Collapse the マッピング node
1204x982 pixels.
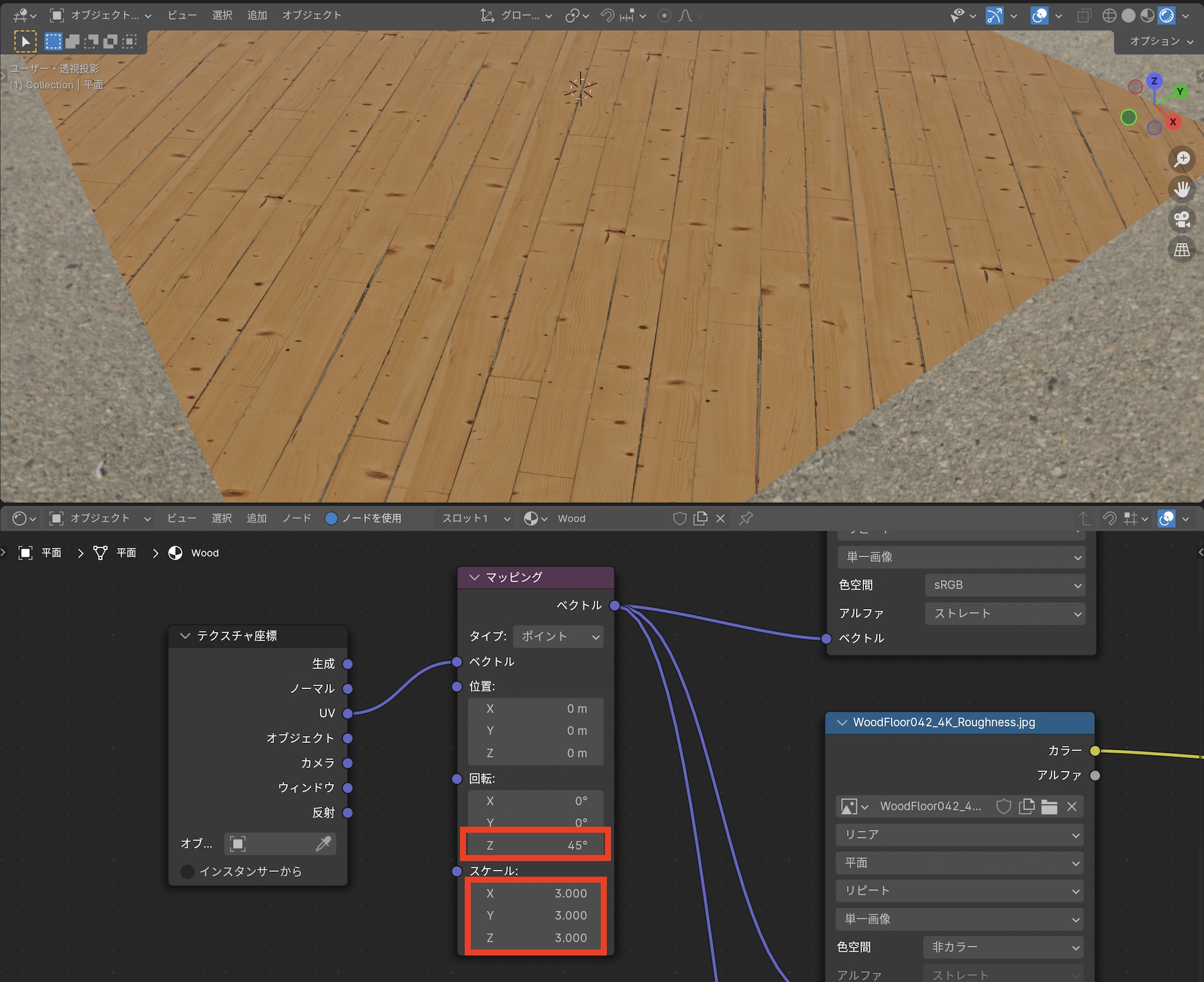(x=474, y=577)
